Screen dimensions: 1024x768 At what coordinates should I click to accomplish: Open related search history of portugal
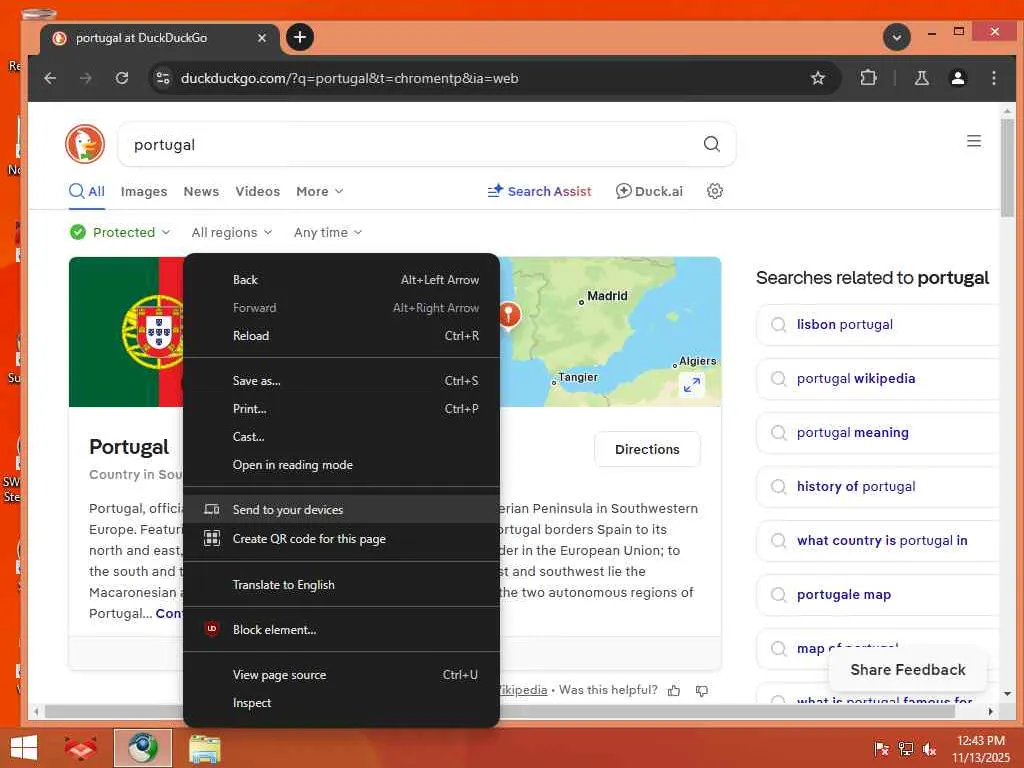click(x=877, y=487)
